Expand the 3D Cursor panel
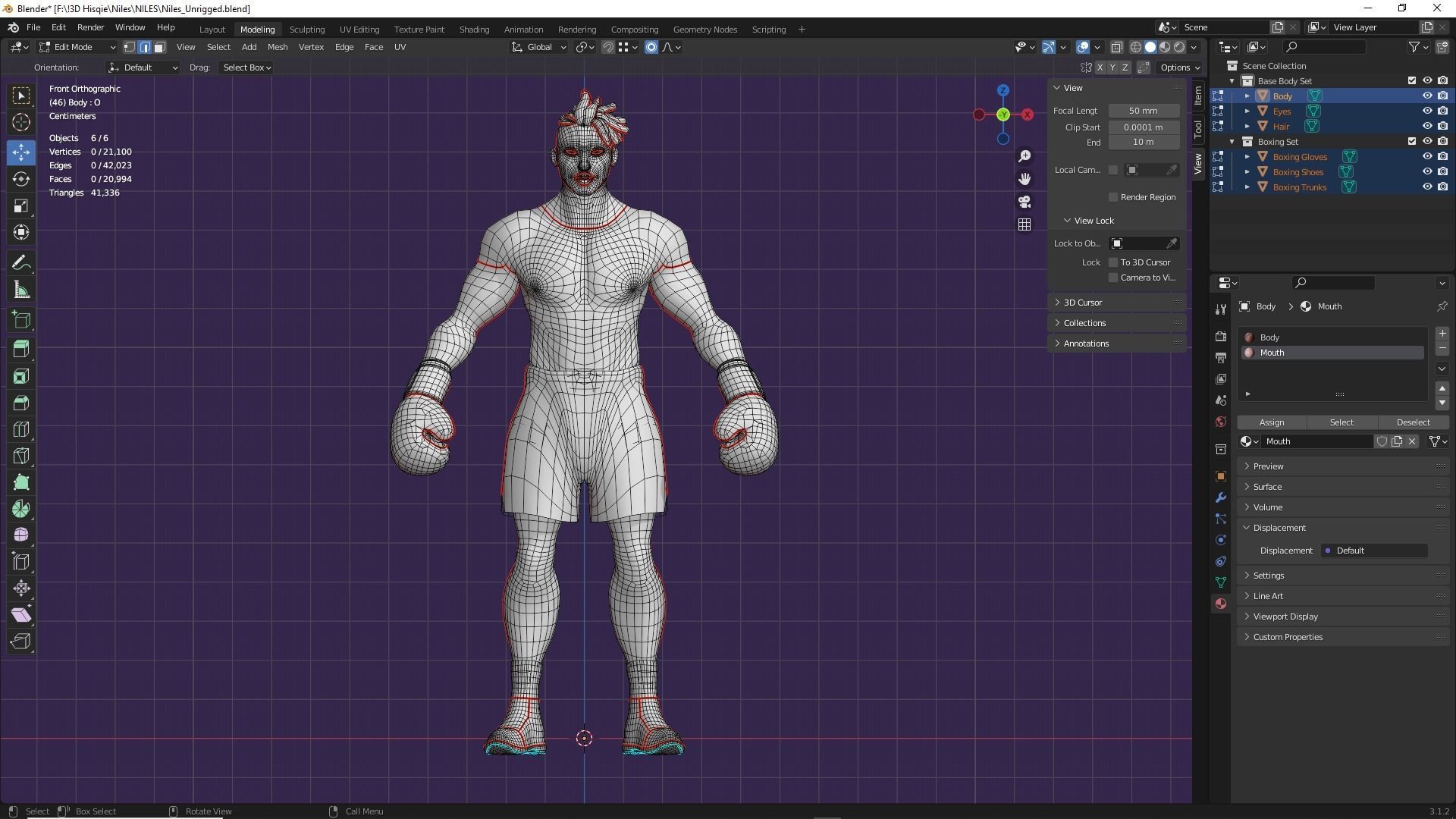The width and height of the screenshot is (1456, 819). pyautogui.click(x=1082, y=303)
